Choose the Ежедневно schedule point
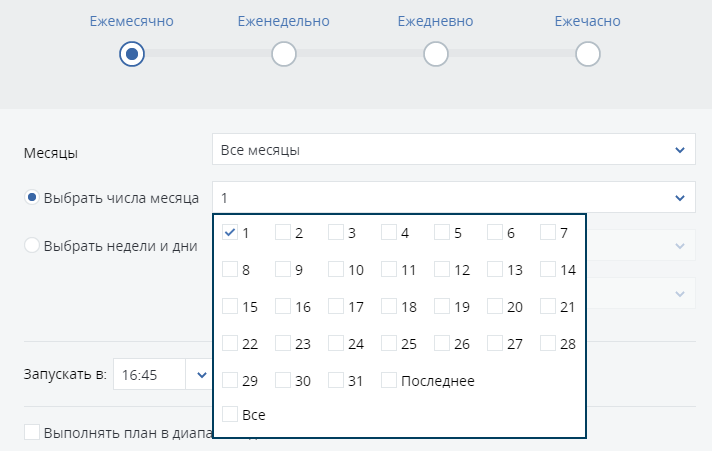The width and height of the screenshot is (712, 451). point(435,54)
